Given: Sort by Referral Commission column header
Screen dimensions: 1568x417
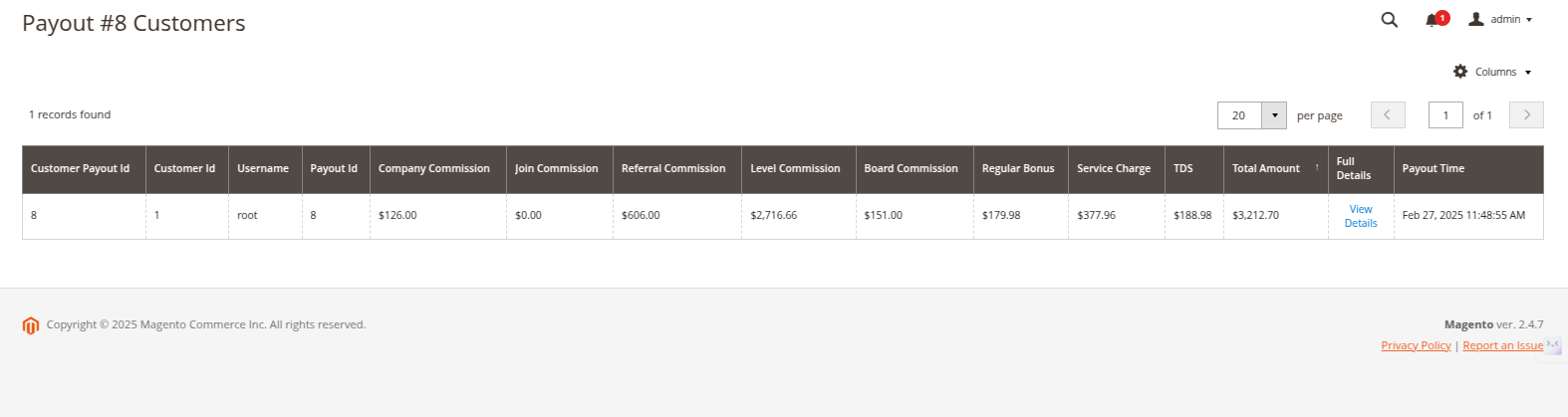Looking at the screenshot, I should point(673,169).
